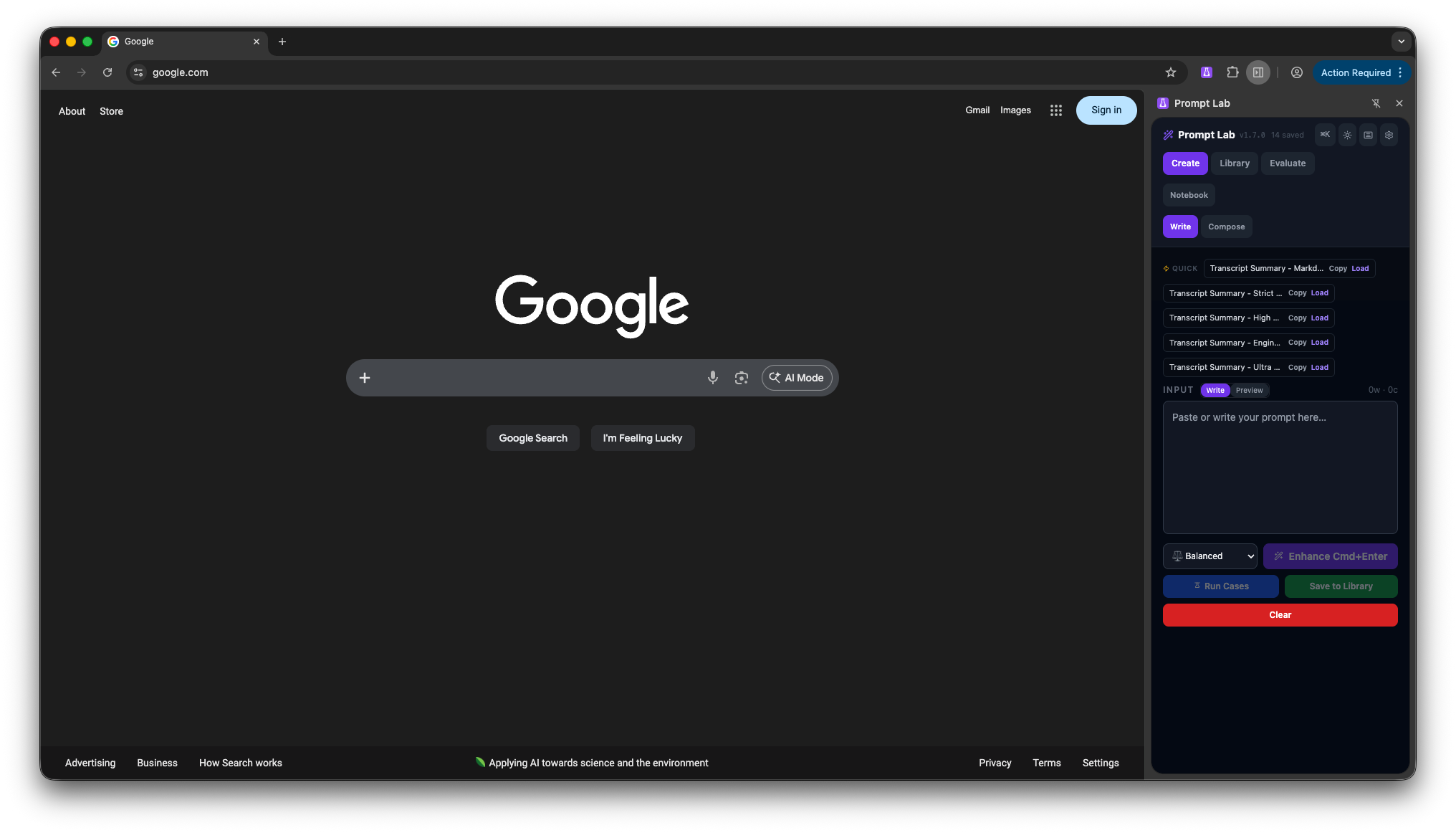This screenshot has width=1456, height=833.
Task: Open the Notebook section
Action: (1188, 195)
